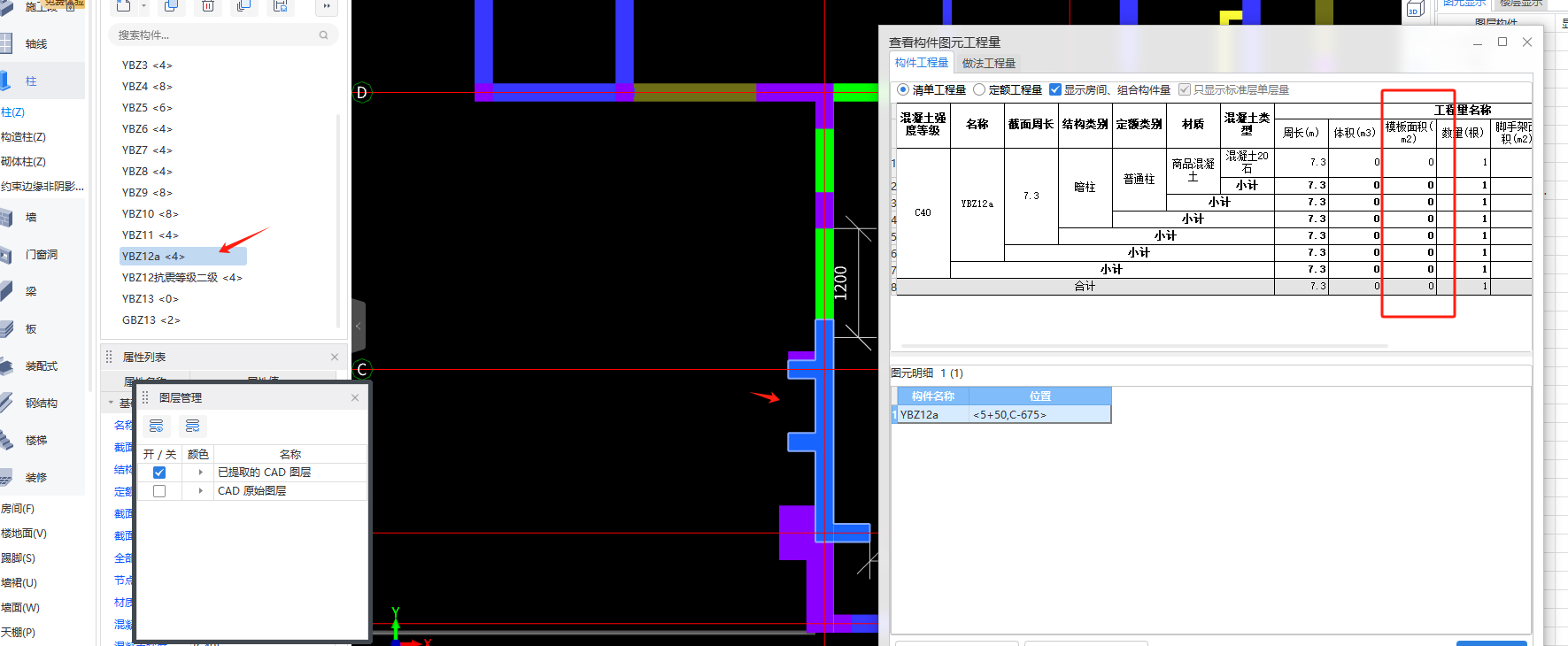Open the 门窗洞 category icon
Image resolution: width=1568 pixels, height=646 pixels.
click(7, 255)
